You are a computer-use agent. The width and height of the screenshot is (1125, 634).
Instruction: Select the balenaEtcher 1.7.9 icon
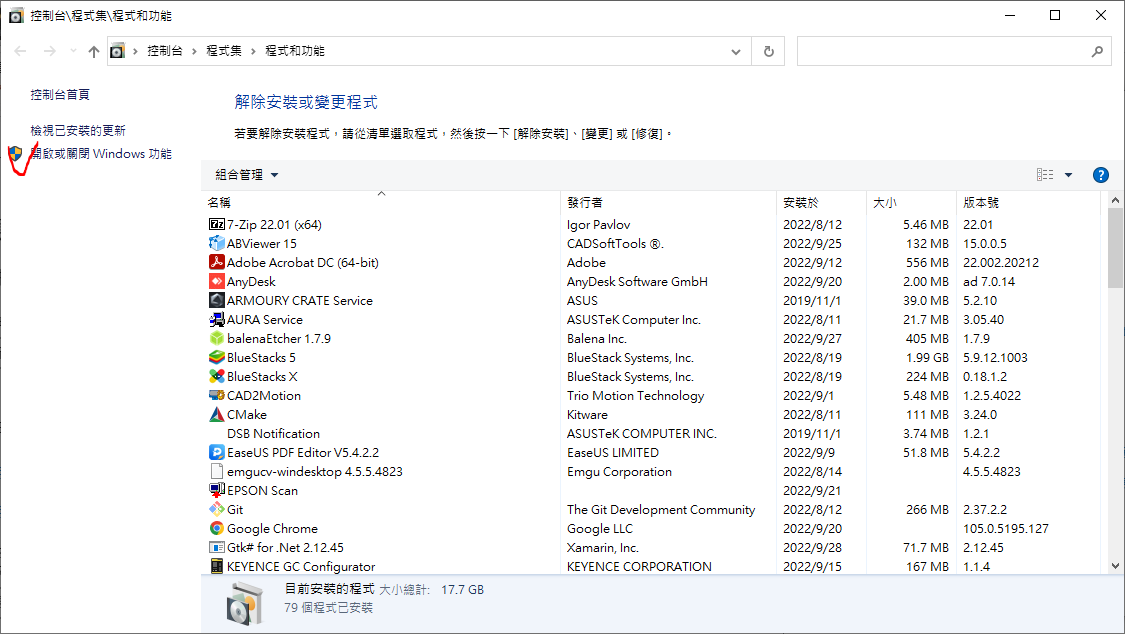(x=217, y=339)
